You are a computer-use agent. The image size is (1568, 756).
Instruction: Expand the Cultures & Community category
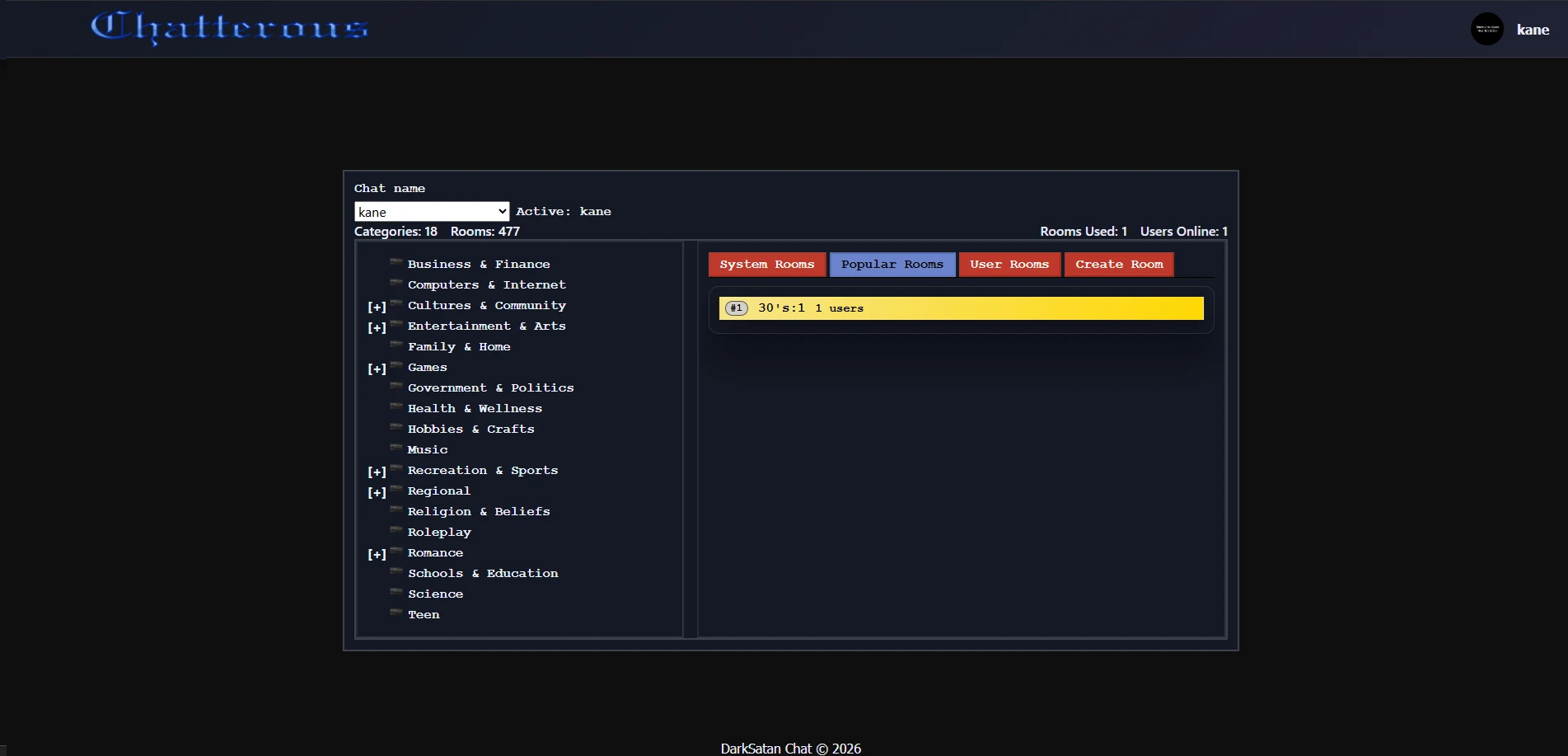point(377,307)
